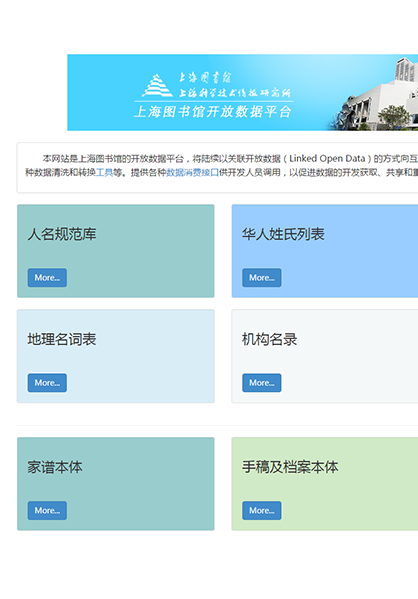Screen dimensions: 418x599
Task: Select the 地理名词表 heading
Action: [x=62, y=339]
